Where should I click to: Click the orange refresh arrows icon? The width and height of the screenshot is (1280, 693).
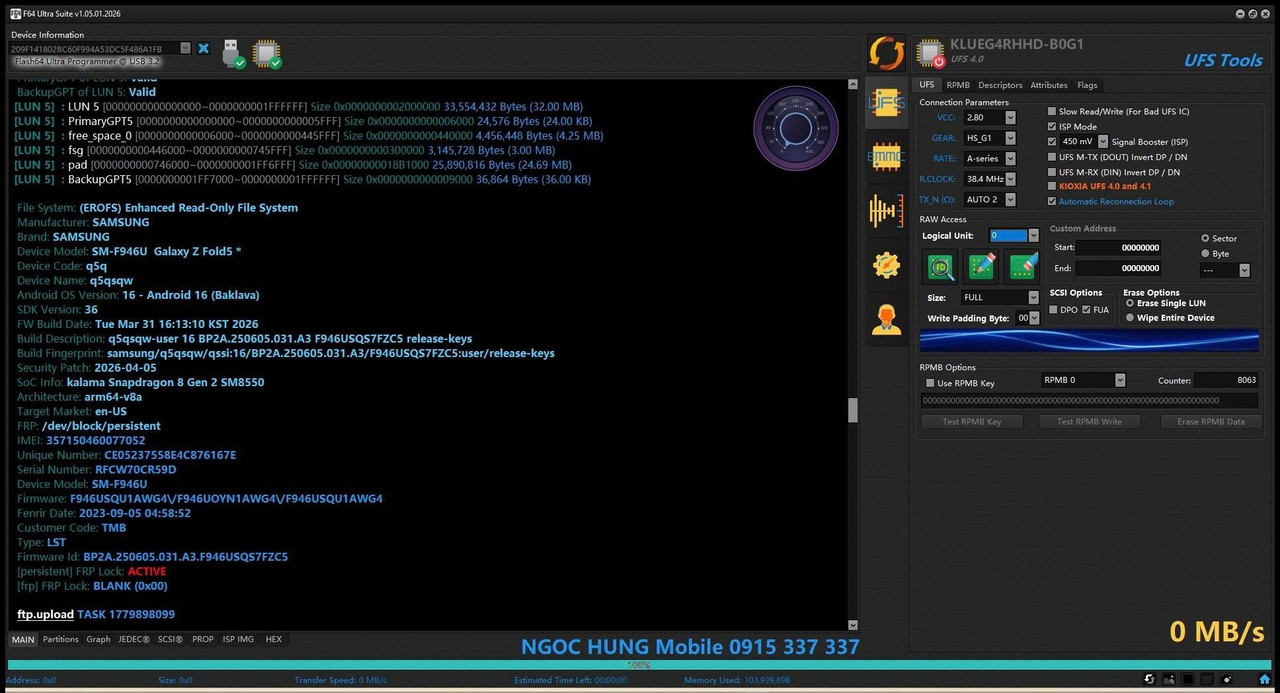pyautogui.click(x=886, y=53)
